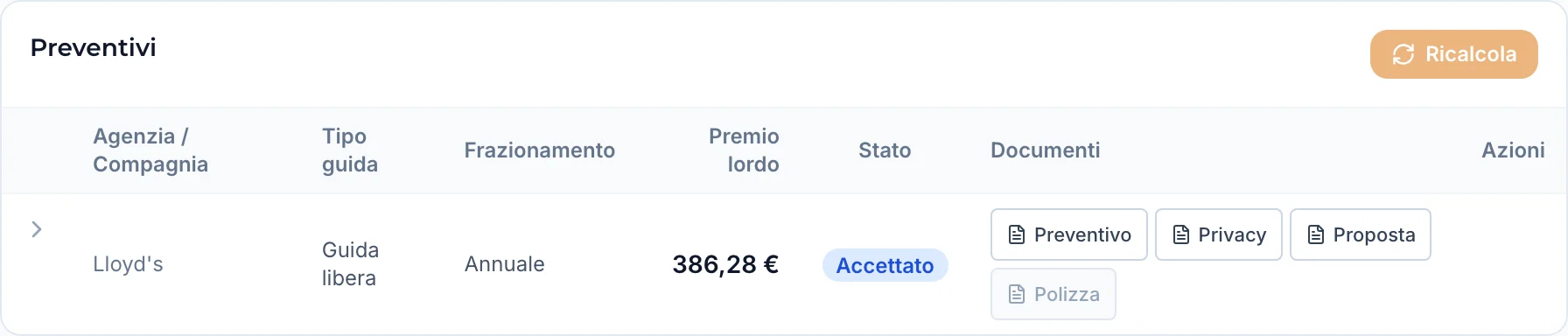Click the greyed-out Polizza button
Screen dimensions: 1568x336
coord(1053,294)
